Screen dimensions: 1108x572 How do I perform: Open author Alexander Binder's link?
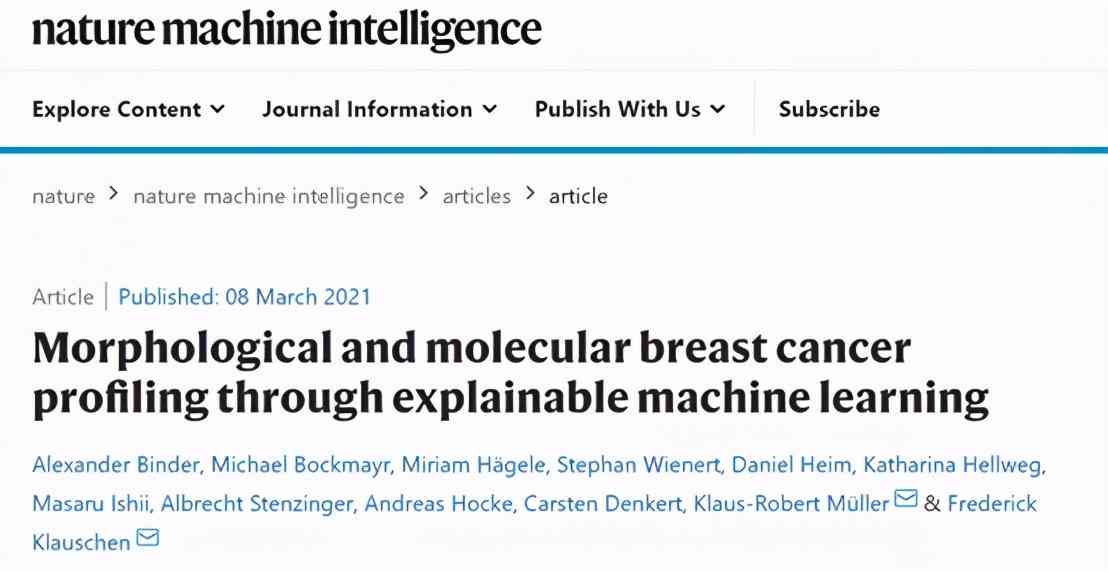[x=116, y=465]
